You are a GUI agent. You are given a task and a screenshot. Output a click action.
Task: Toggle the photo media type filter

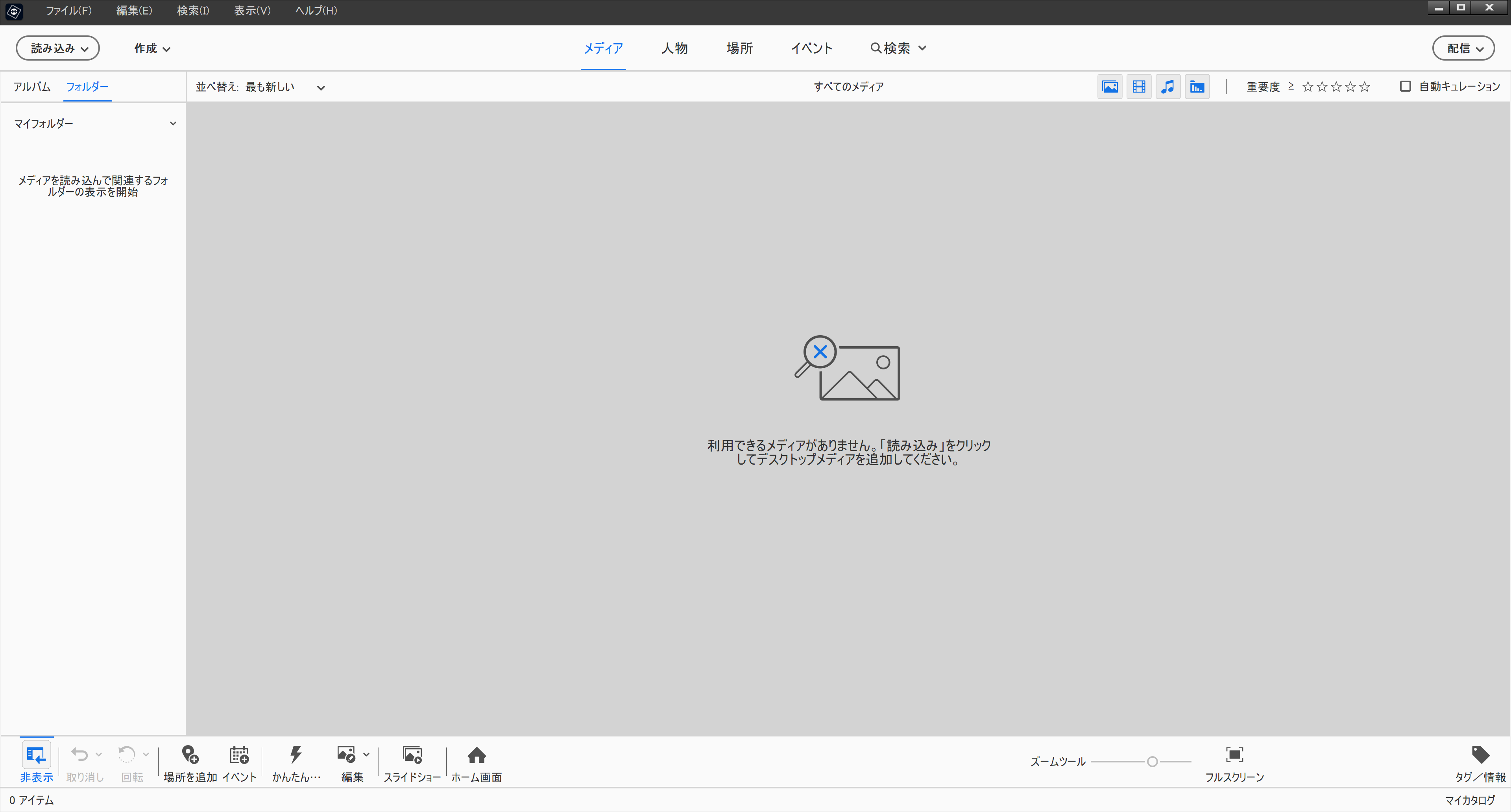pyautogui.click(x=1110, y=87)
